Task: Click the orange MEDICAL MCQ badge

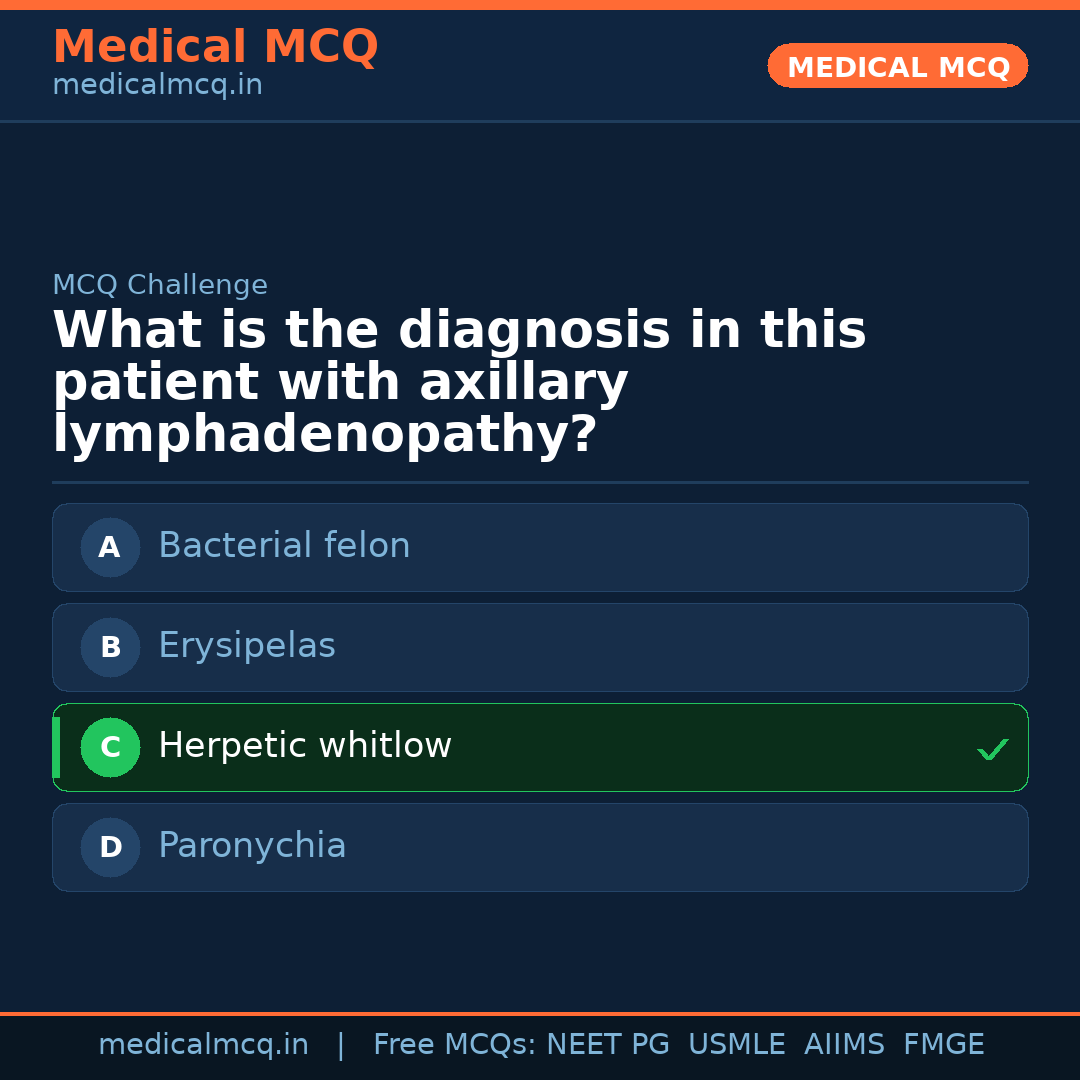Action: 898,66
